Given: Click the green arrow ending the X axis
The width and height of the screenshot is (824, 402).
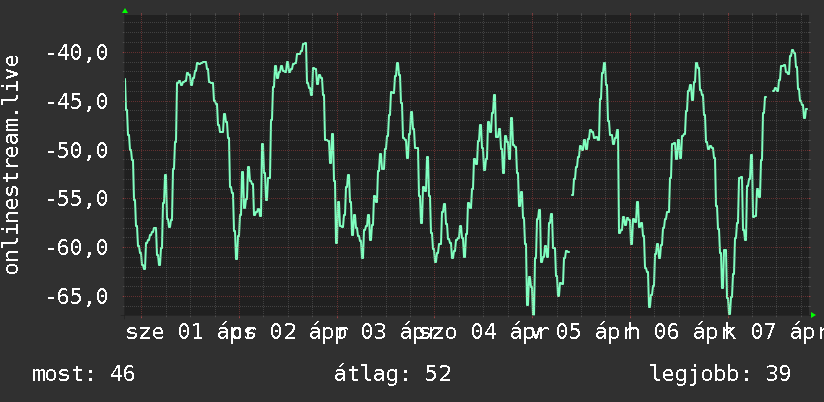Looking at the screenshot, I should [813, 315].
